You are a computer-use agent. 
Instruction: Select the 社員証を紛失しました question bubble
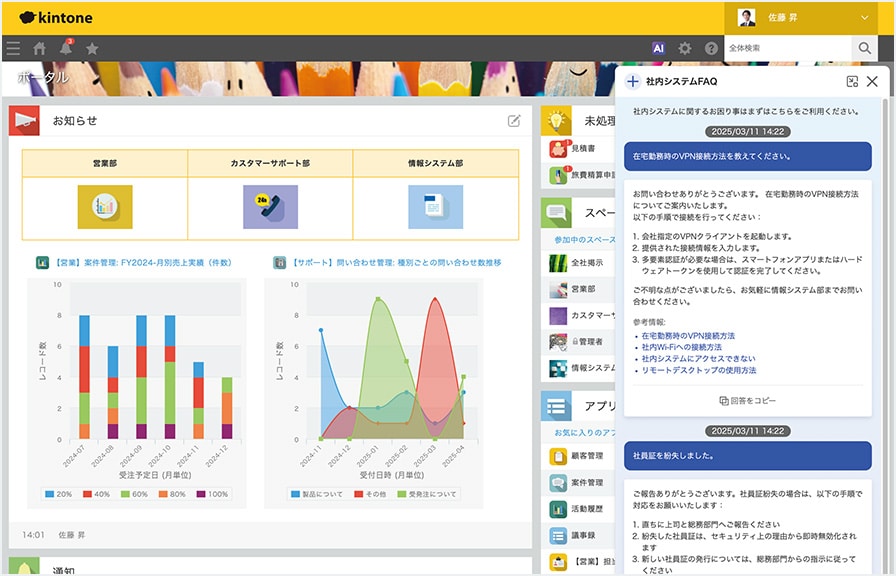coord(747,456)
